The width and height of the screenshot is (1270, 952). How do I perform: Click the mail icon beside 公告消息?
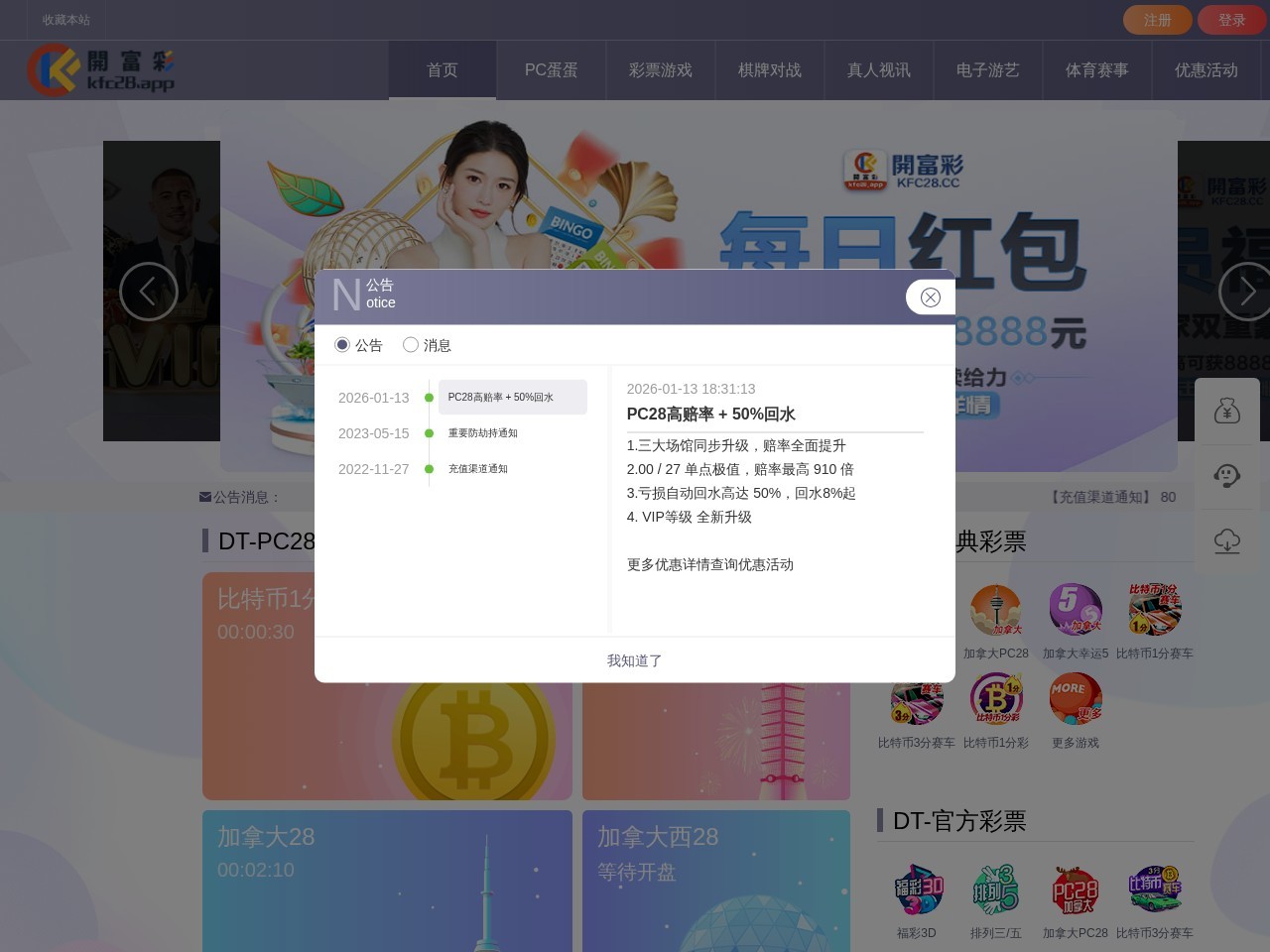point(205,497)
